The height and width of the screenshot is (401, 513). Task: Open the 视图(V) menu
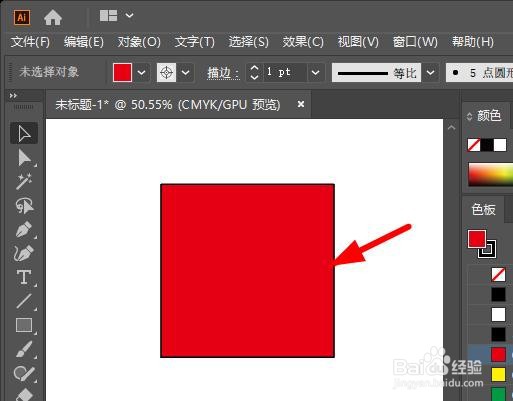(x=358, y=42)
